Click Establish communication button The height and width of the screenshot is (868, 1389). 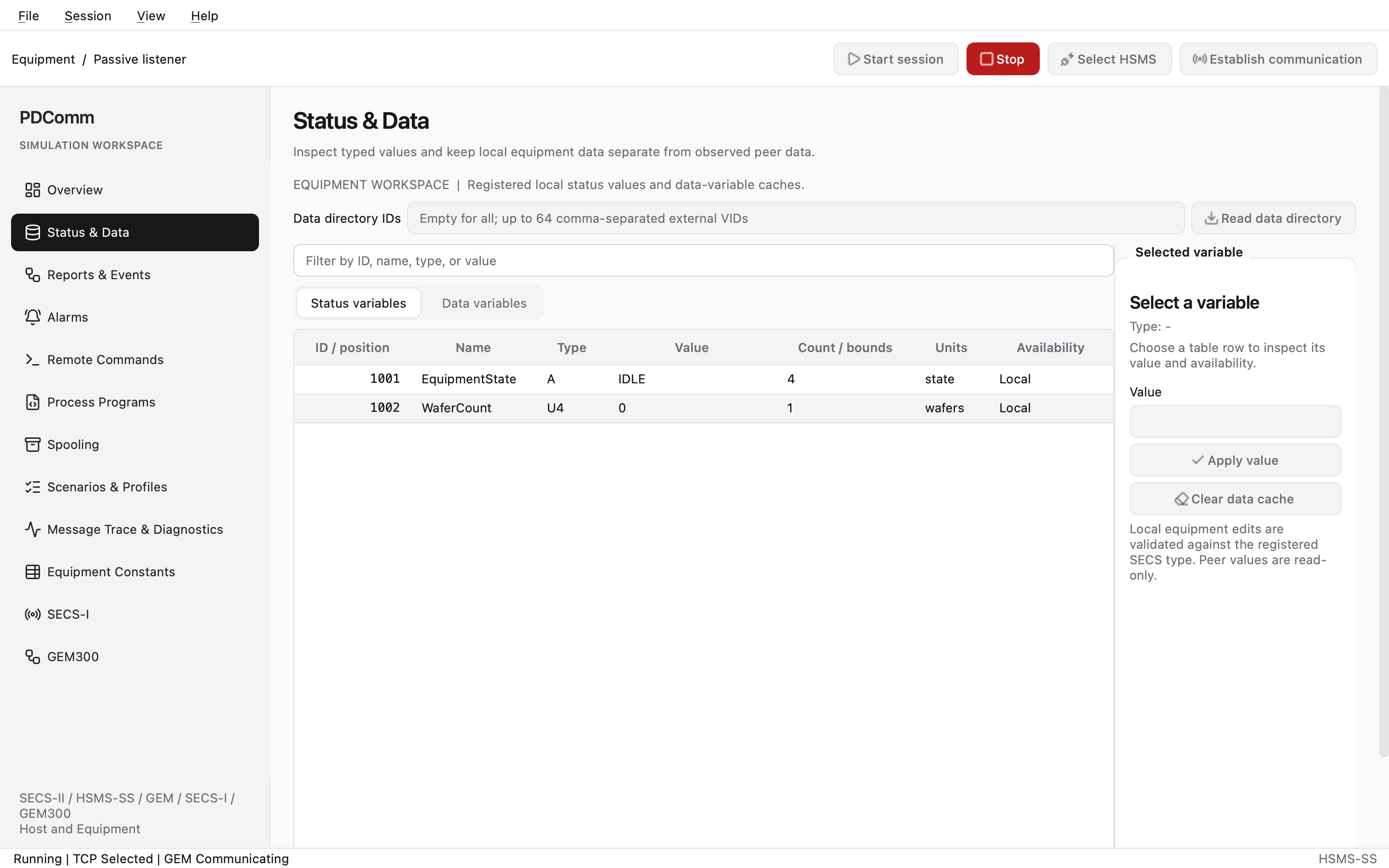point(1278,59)
